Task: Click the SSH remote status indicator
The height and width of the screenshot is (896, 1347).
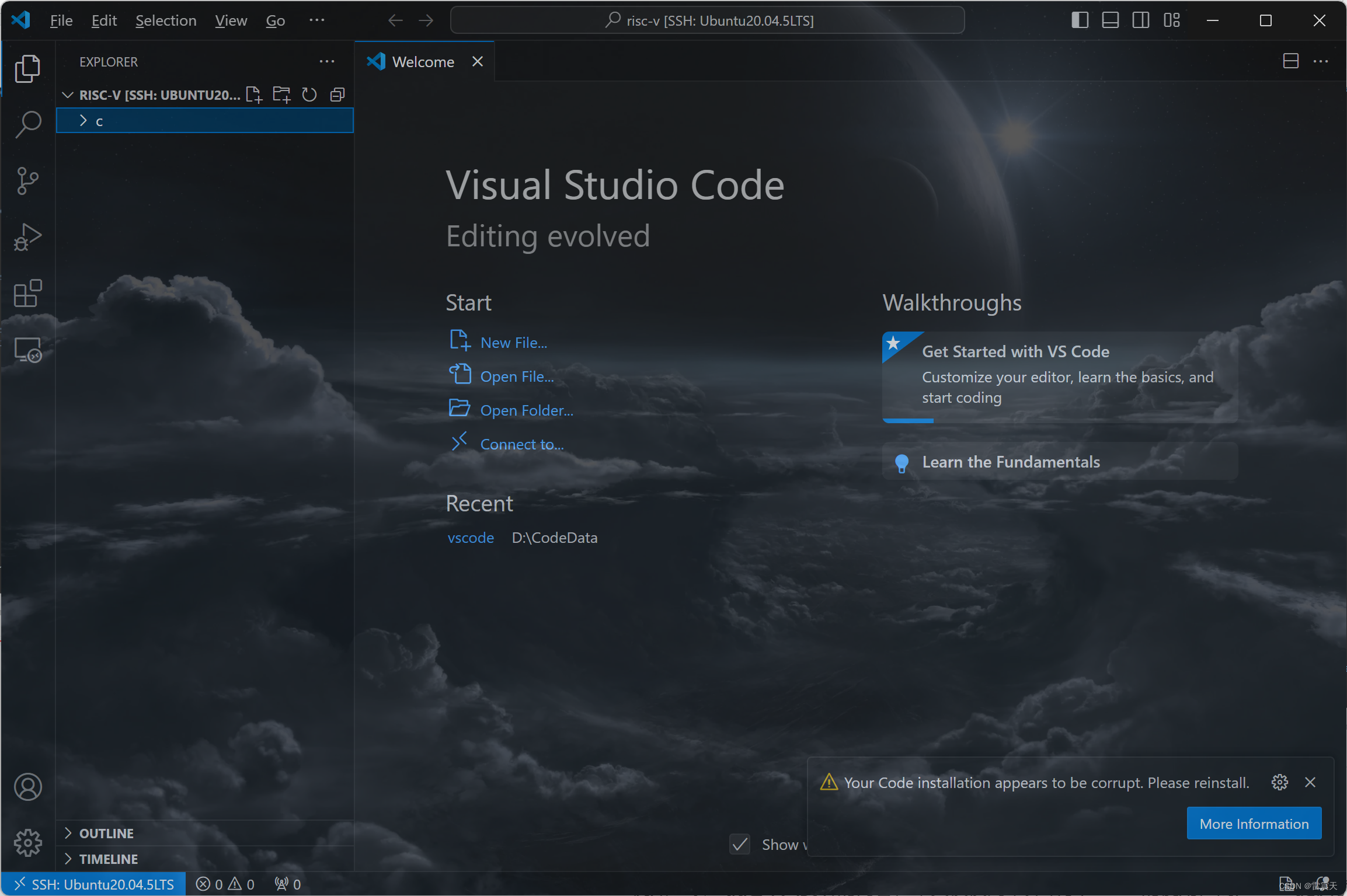Action: coord(94,884)
